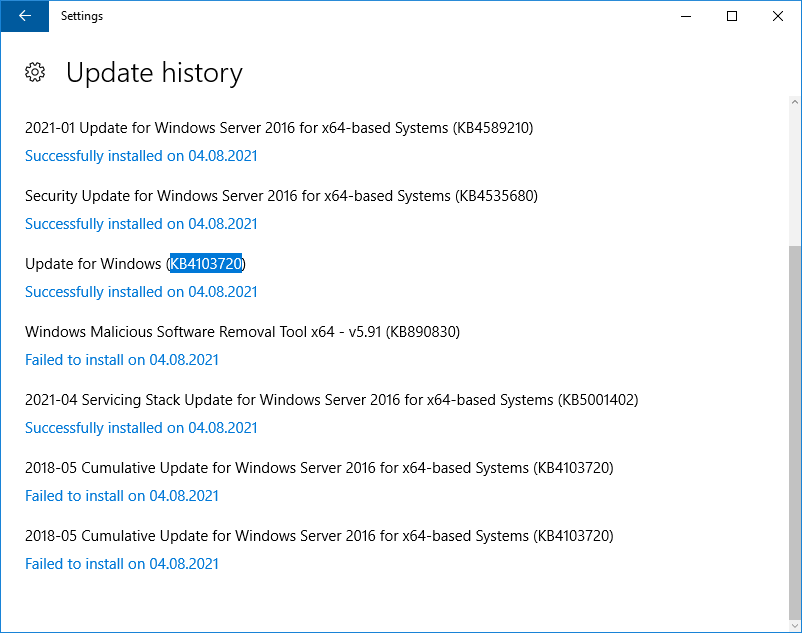Screen dimensions: 802x633
Task: Click 'Successfully installed' below Update for Windows
Action: pos(141,292)
